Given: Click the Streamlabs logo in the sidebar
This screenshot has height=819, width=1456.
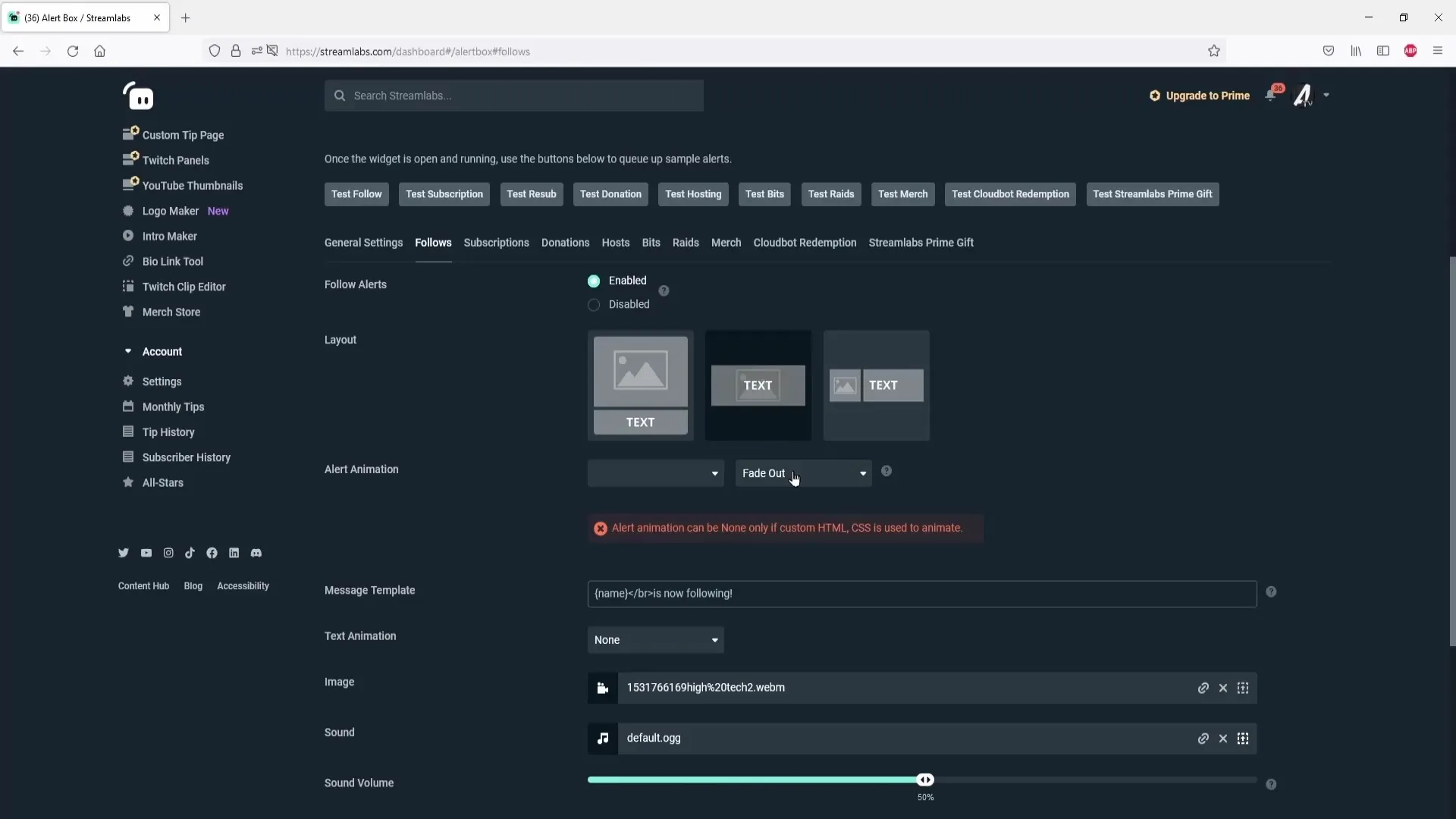Looking at the screenshot, I should point(138,96).
